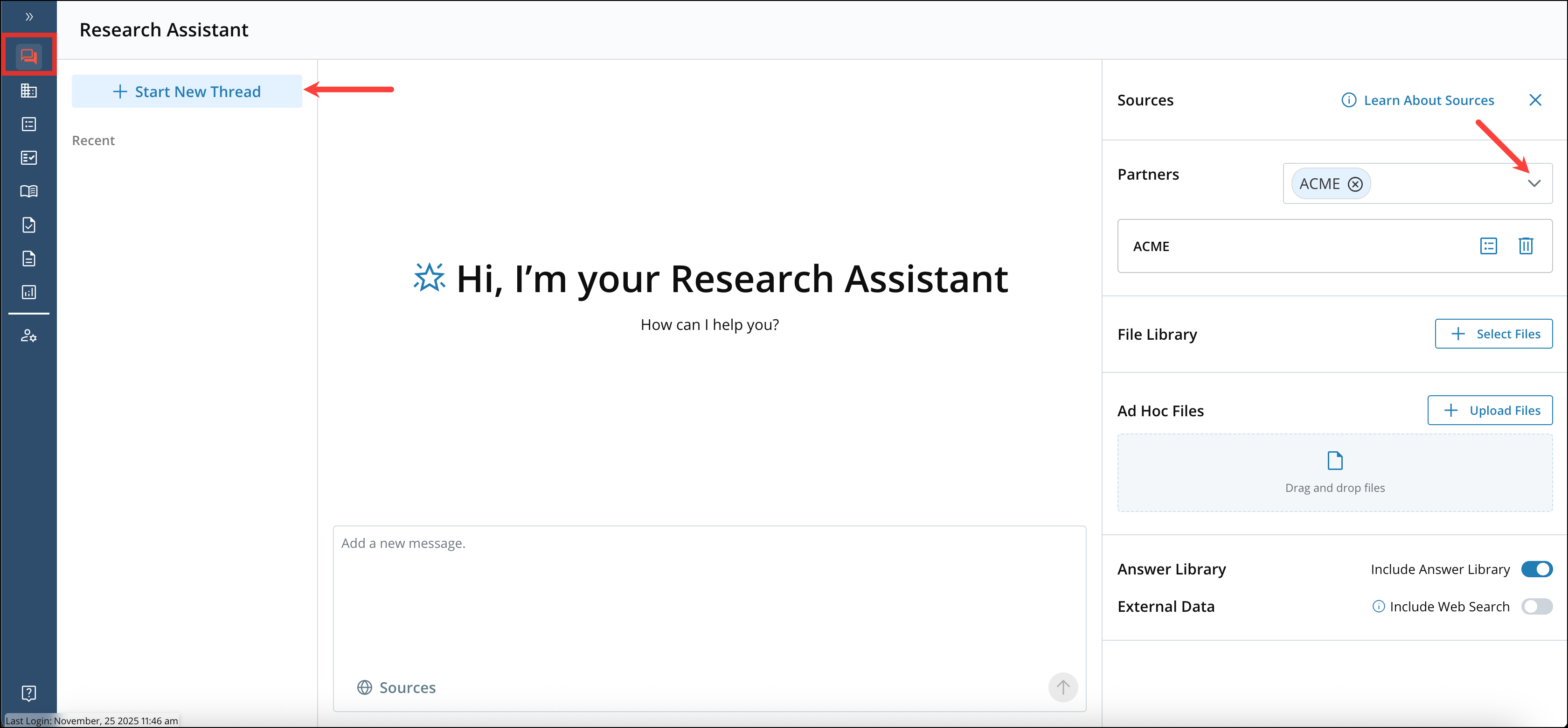Screen dimensions: 1568x728
Task: Open the open-book library sidebar icon
Action: click(28, 191)
